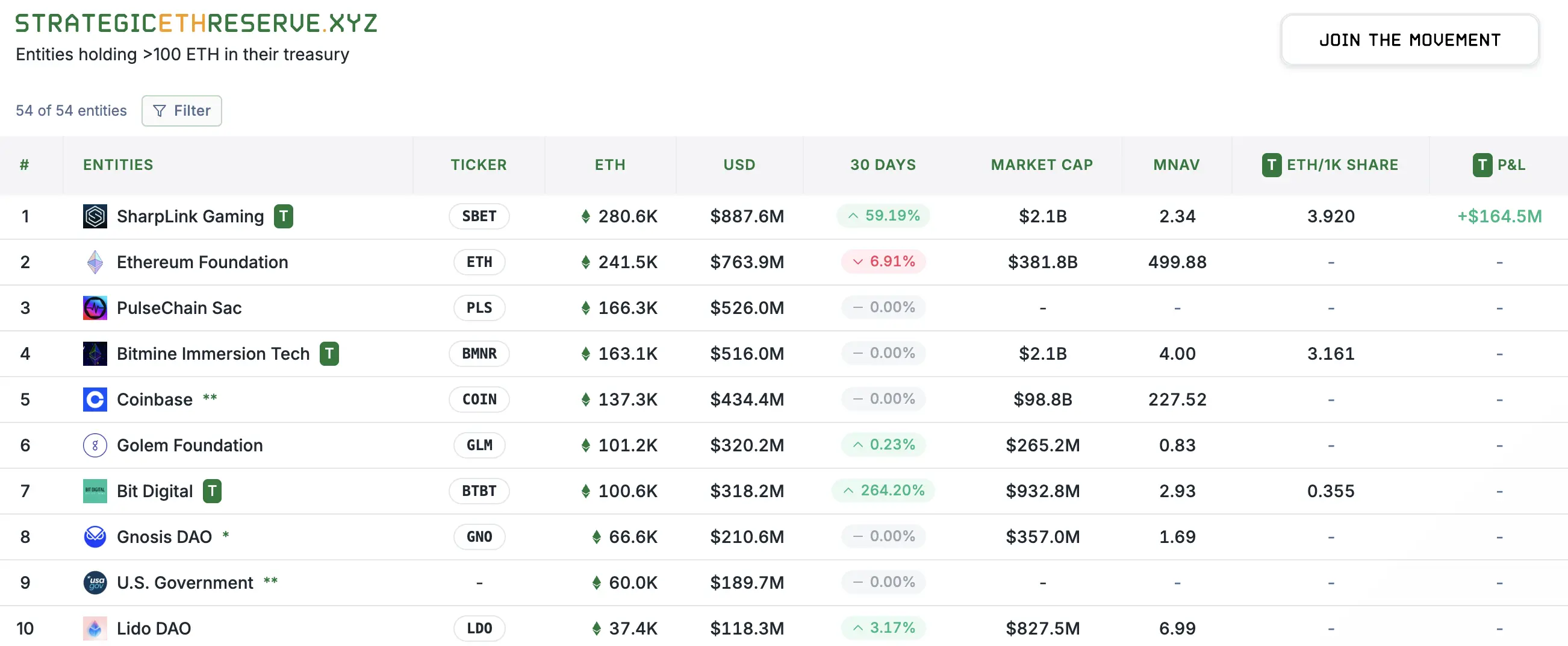Sort by the MNAV column header

[x=1176, y=165]
